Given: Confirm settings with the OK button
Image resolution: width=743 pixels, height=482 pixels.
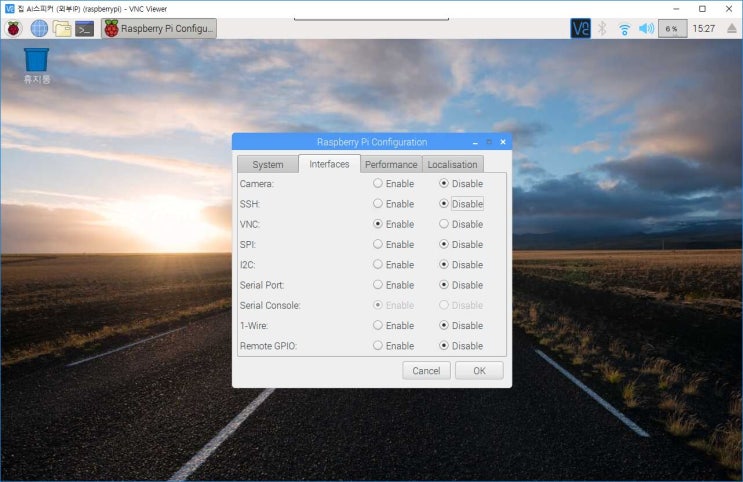Looking at the screenshot, I should click(x=479, y=371).
